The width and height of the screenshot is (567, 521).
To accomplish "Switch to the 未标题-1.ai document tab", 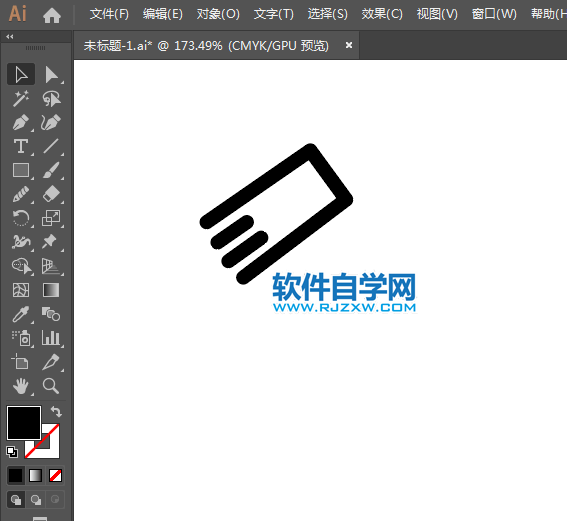I will (x=206, y=46).
